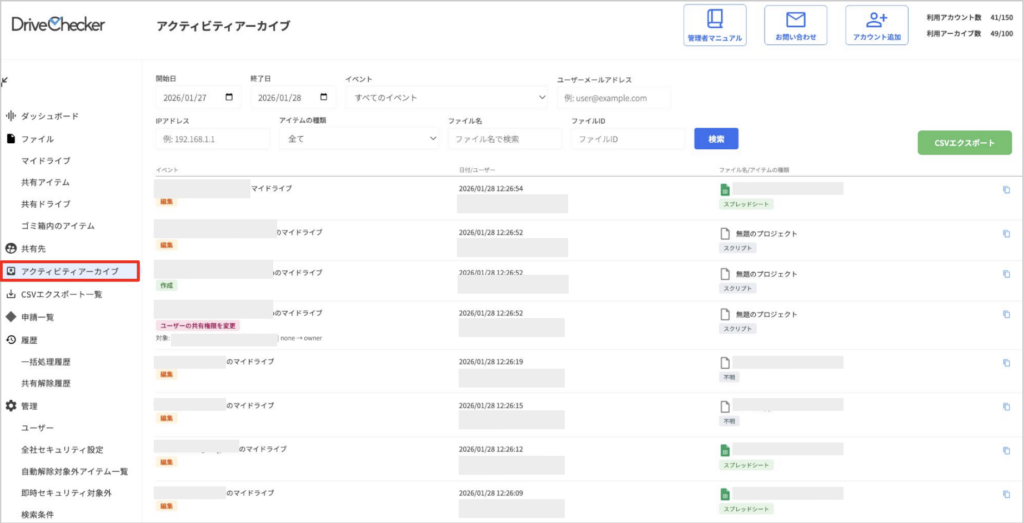Image resolution: width=1024 pixels, height=523 pixels.
Task: Select アクティビティアーカイブ in the sidebar
Action: pyautogui.click(x=70, y=271)
